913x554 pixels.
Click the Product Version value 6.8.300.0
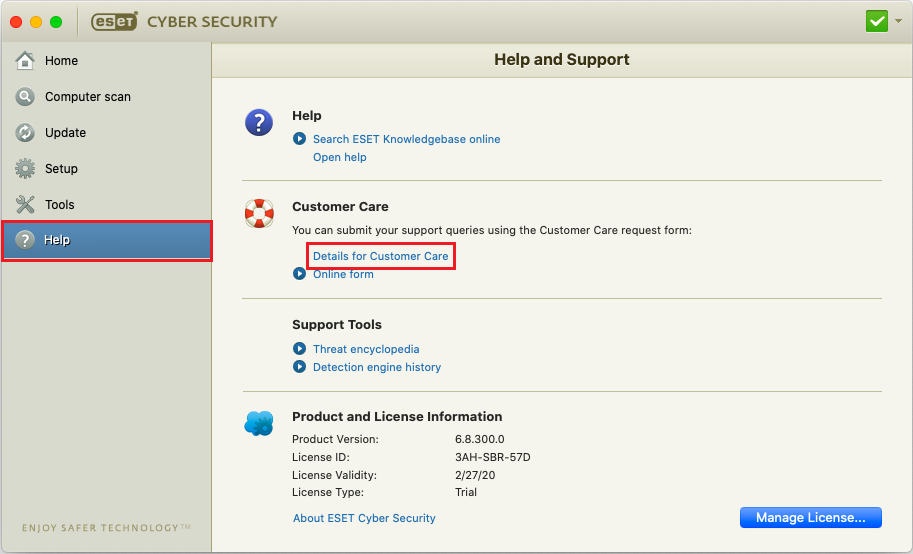[x=479, y=439]
